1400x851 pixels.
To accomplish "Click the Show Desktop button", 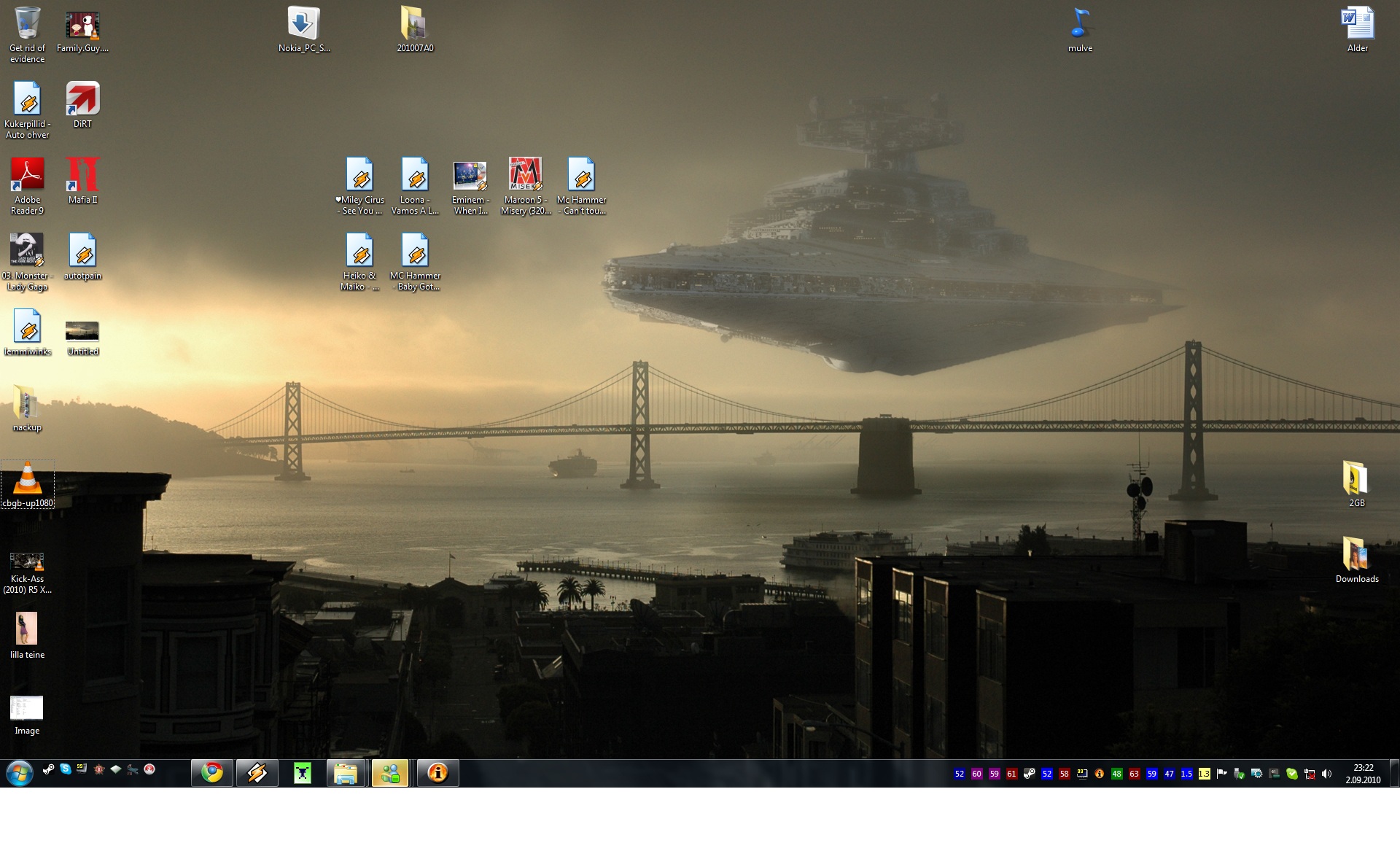I will [x=1394, y=773].
